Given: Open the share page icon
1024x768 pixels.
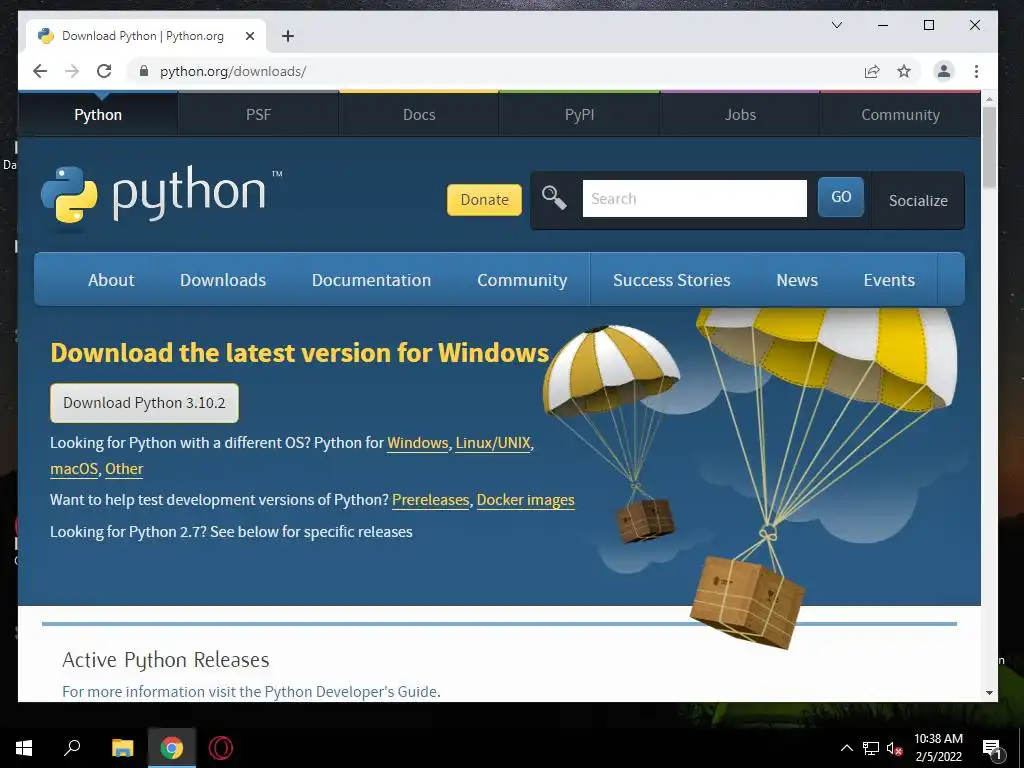Looking at the screenshot, I should coord(872,71).
